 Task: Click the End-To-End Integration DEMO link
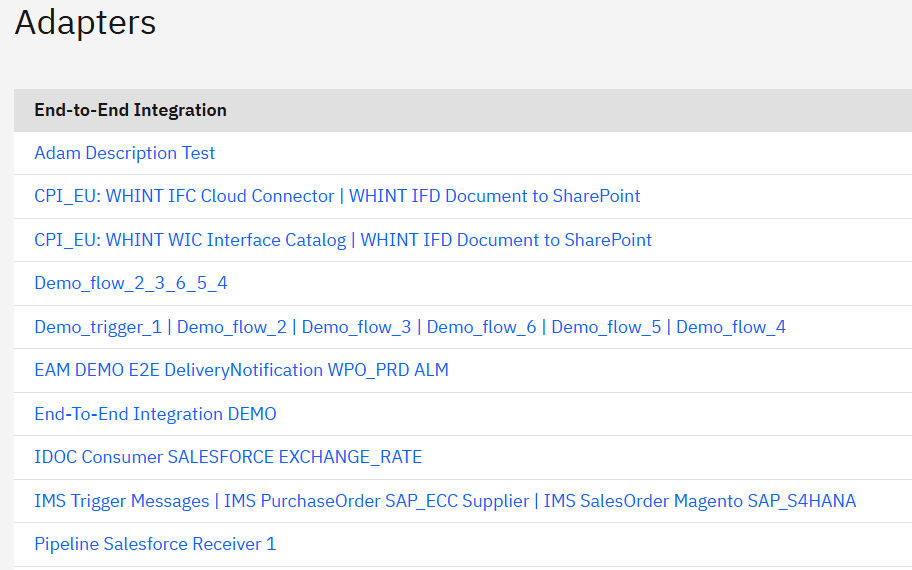pos(155,414)
